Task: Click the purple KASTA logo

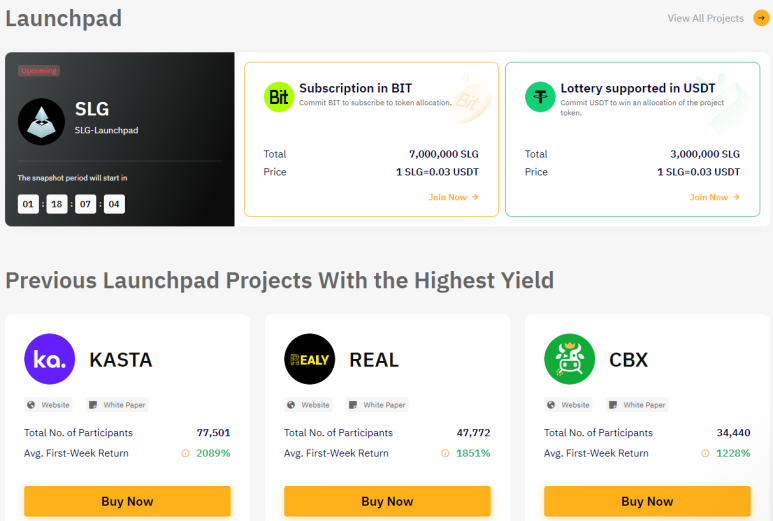Action: (x=50, y=359)
